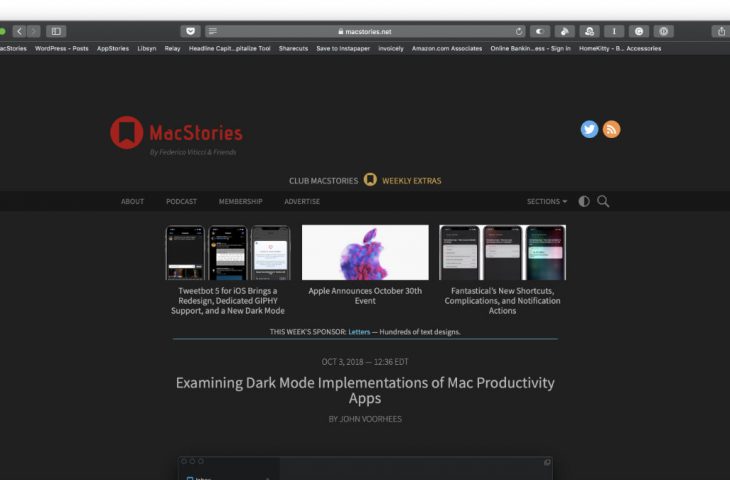Click the MacStories red bookmark logo

point(126,133)
